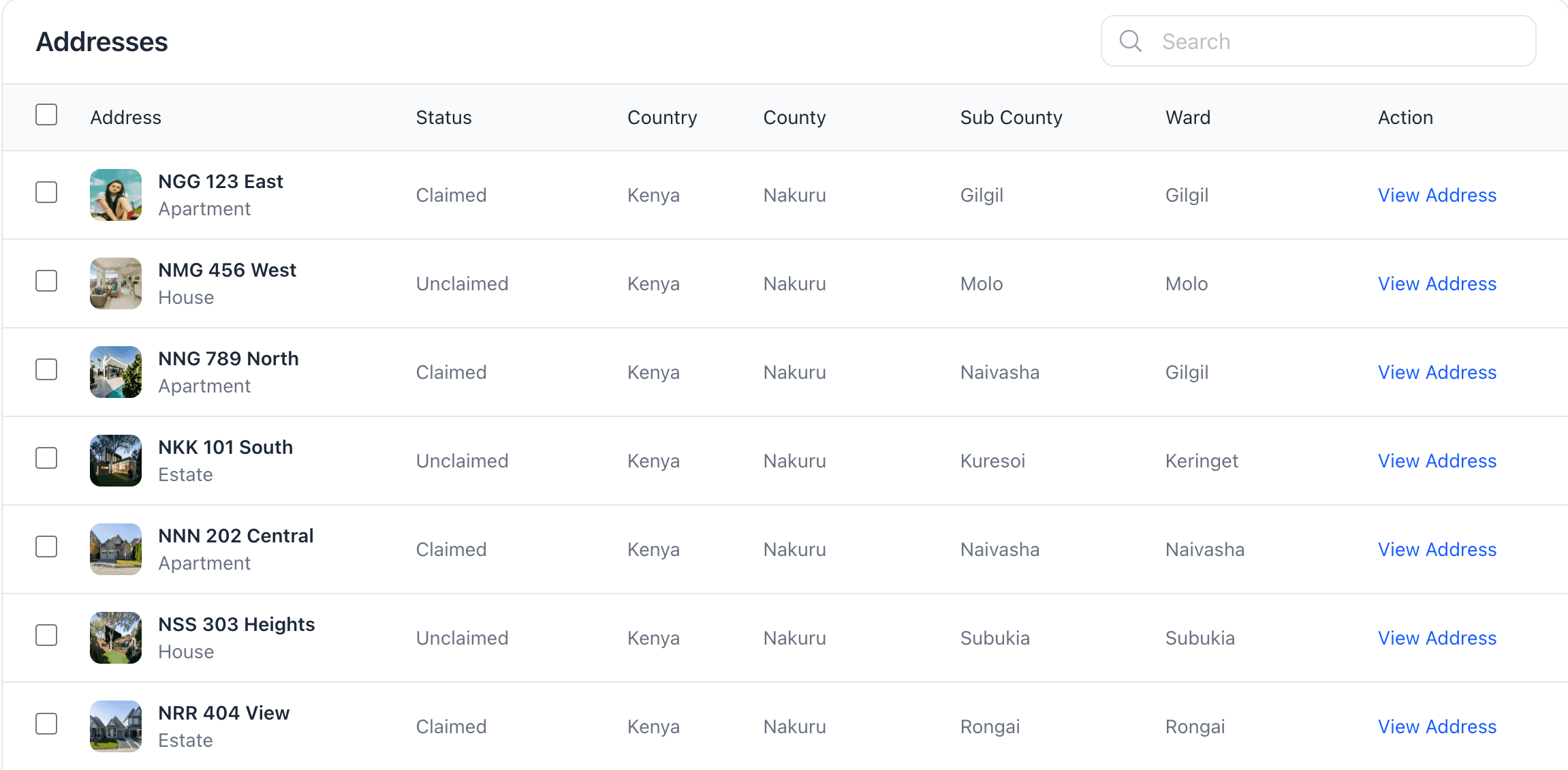Open thumbnail image for NNN 202 Central

tap(116, 549)
